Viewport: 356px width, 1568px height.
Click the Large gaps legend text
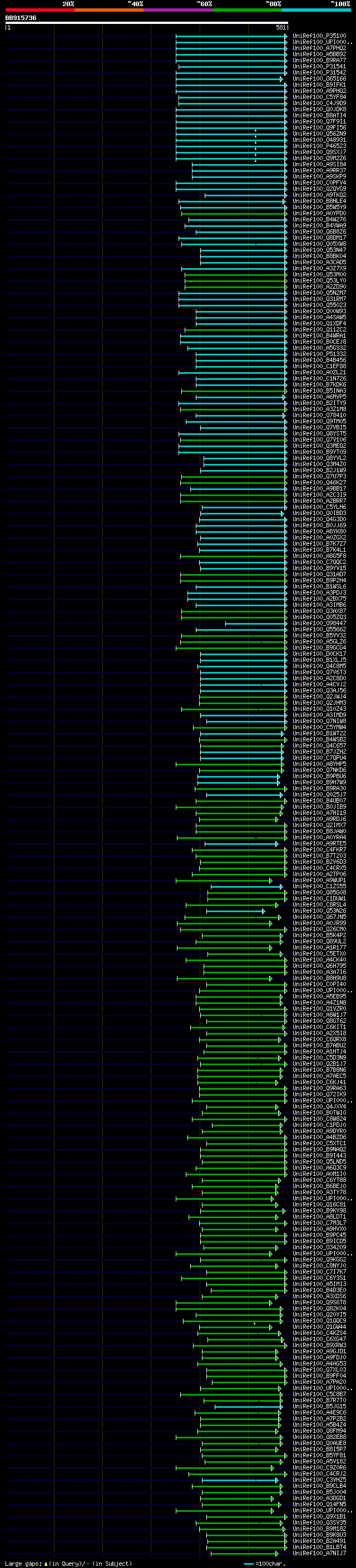tap(69, 1563)
